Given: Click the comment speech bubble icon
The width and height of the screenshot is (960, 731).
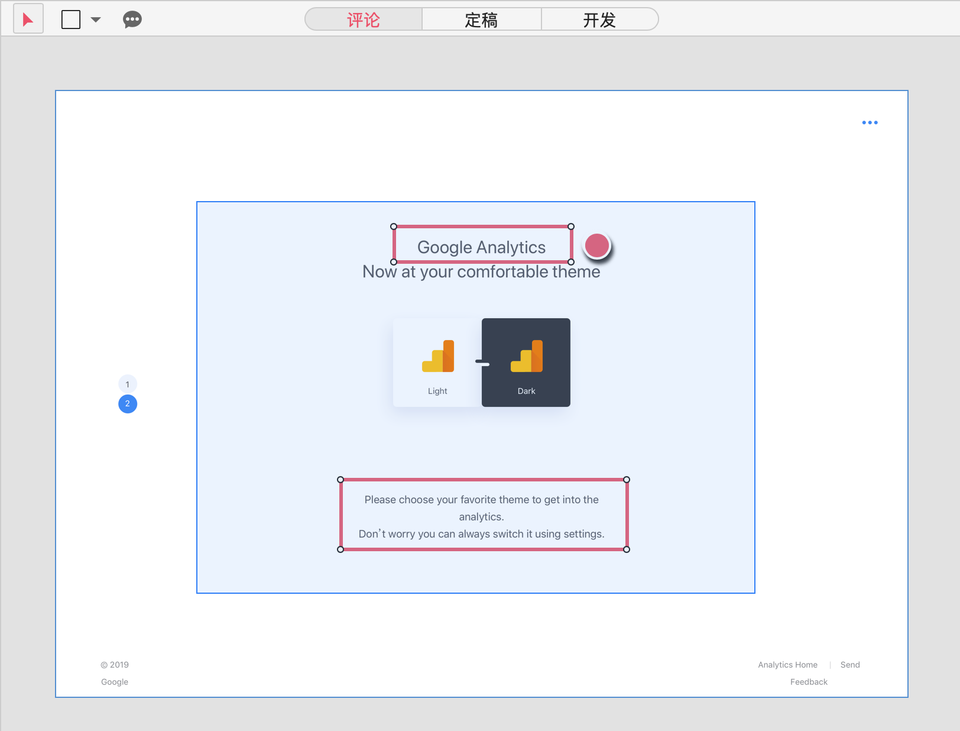Looking at the screenshot, I should (132, 19).
